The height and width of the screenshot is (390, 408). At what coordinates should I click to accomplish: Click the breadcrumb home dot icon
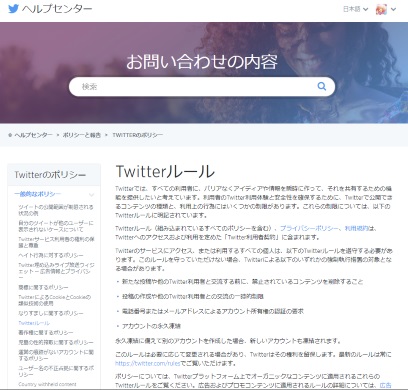tap(10, 135)
